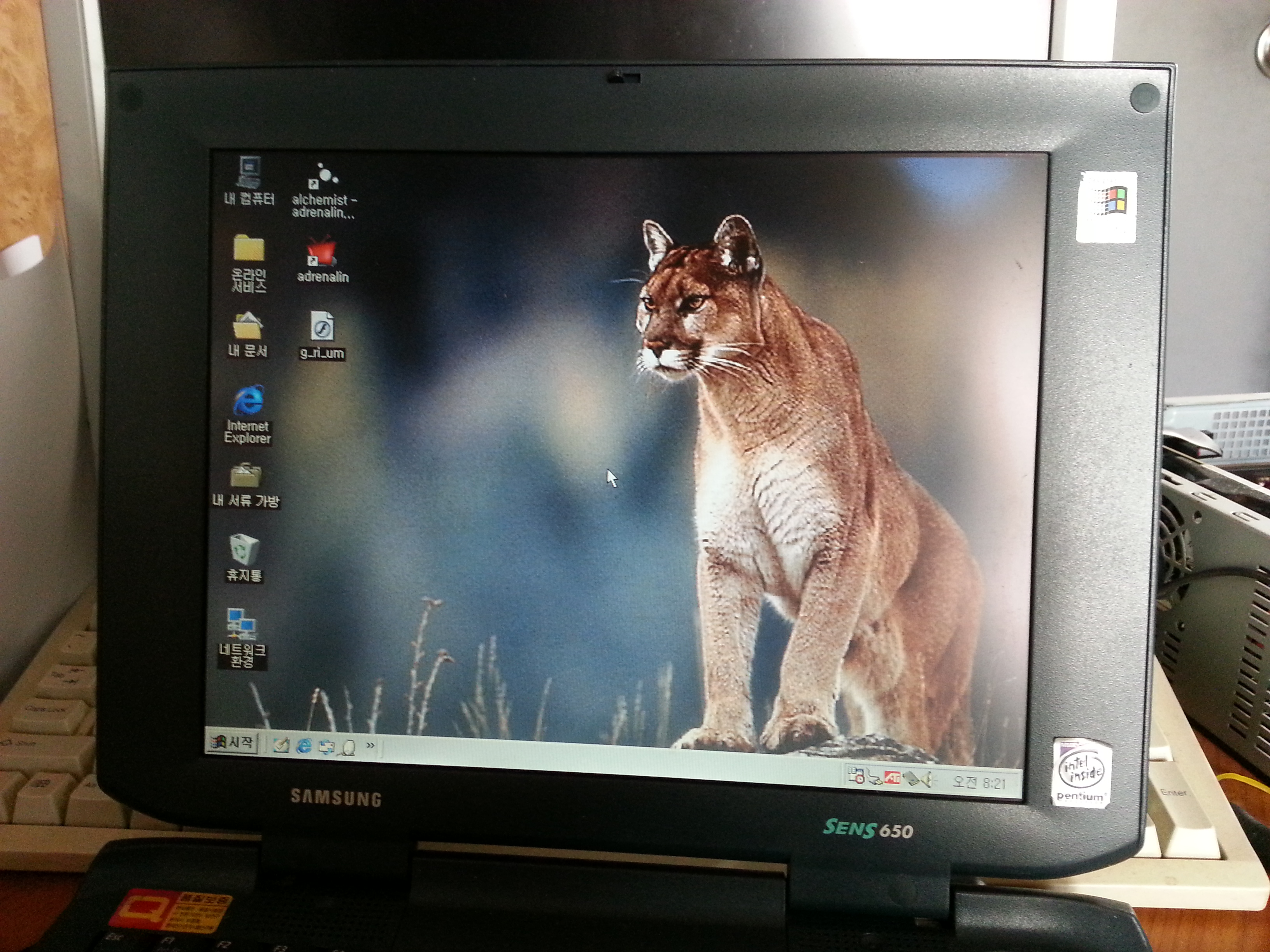
Task: Open the task scheduler tray icon
Action: 856,775
